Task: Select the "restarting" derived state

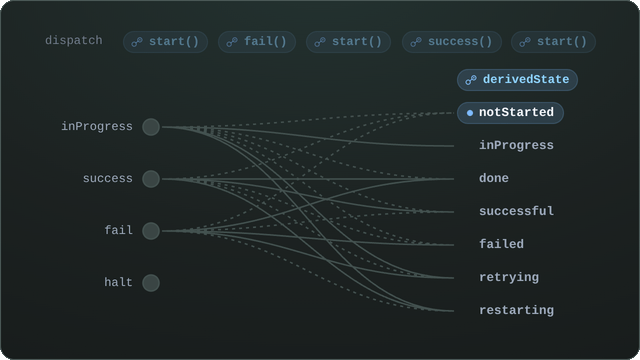Action: coord(516,310)
